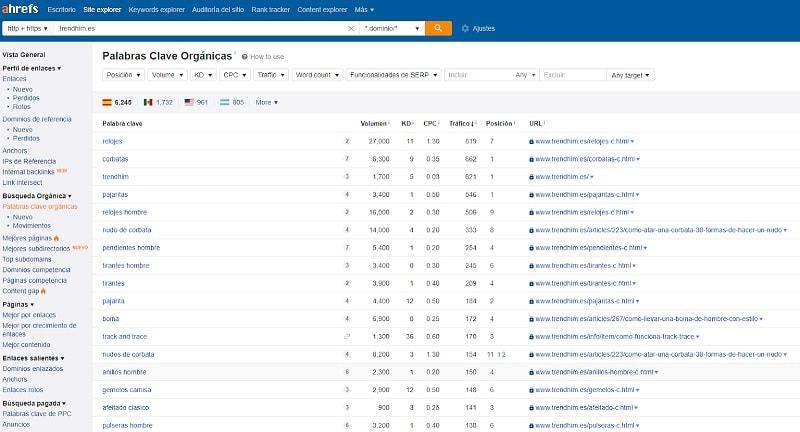
Task: Click the Excluir keyword filter field
Action: pyautogui.click(x=572, y=75)
